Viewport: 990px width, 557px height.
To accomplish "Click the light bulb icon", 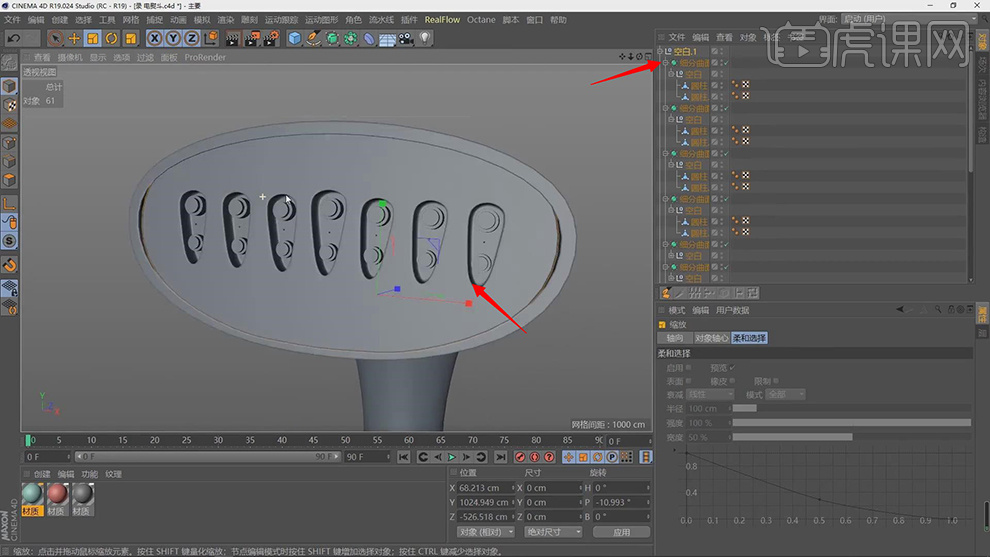I will [x=425, y=38].
